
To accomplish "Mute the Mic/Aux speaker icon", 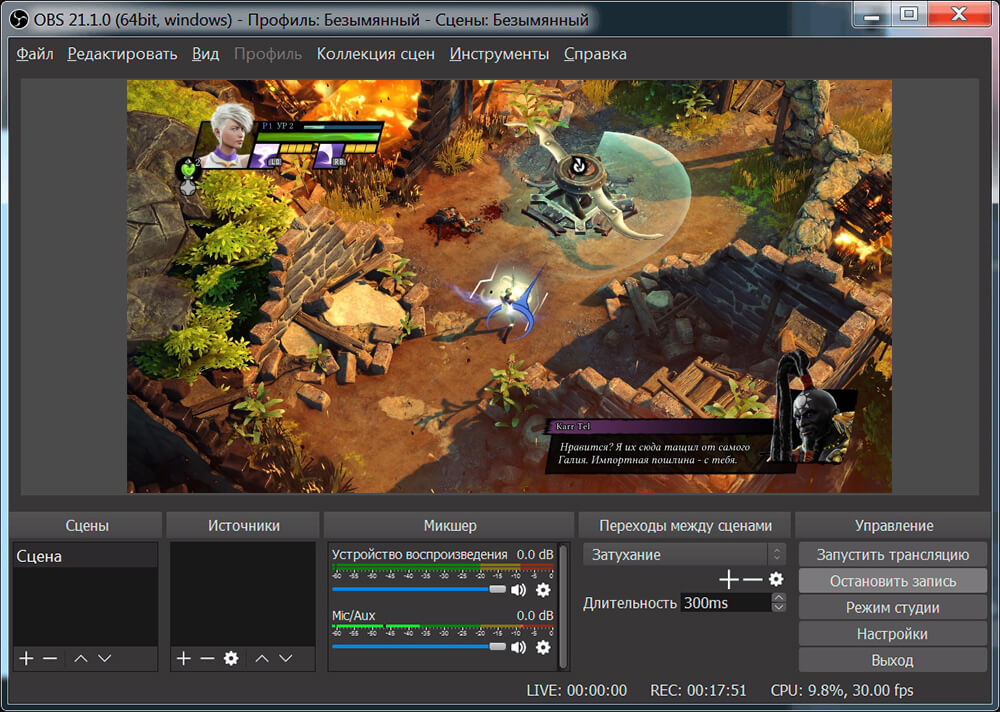I will [x=518, y=647].
